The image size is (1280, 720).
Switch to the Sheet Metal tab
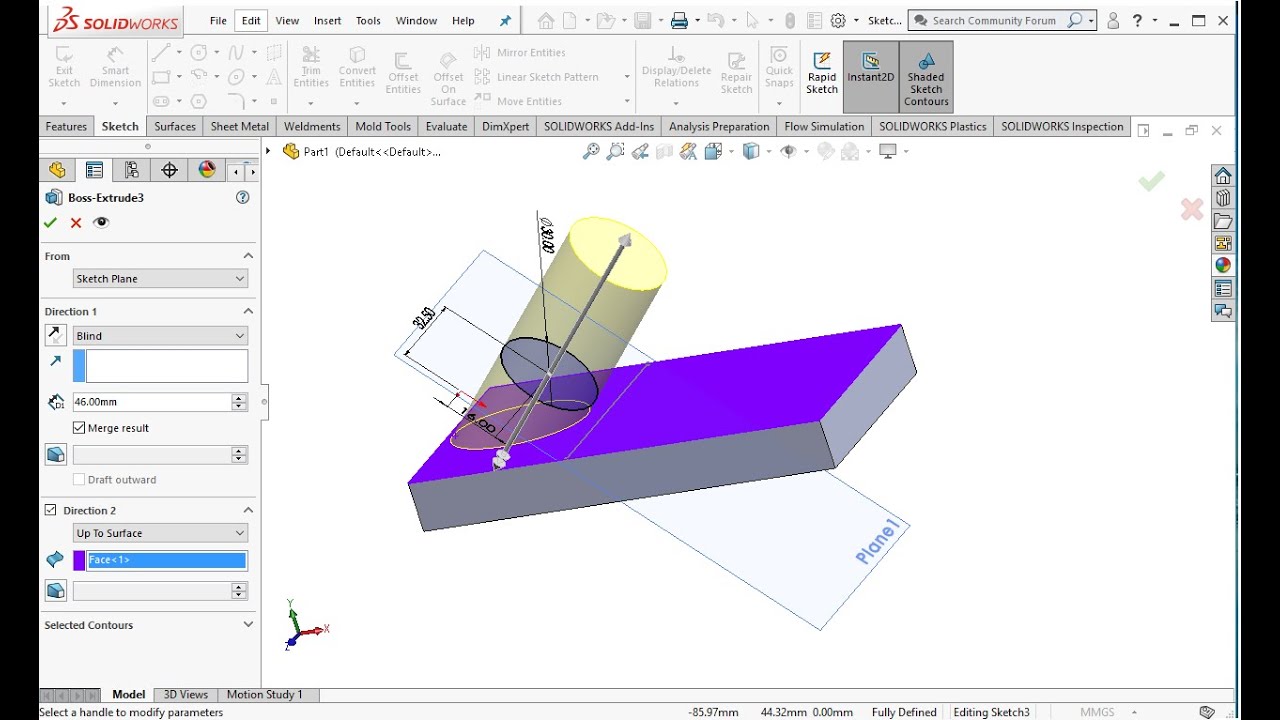click(240, 126)
